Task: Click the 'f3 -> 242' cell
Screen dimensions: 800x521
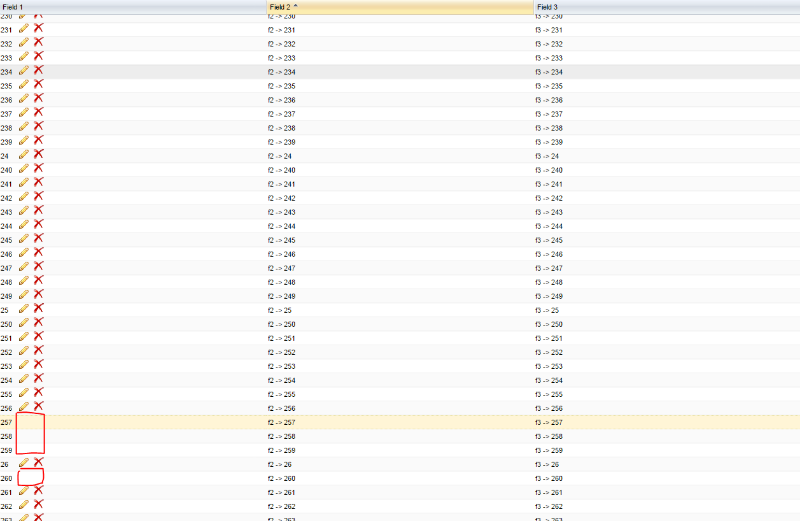Action: (549, 198)
